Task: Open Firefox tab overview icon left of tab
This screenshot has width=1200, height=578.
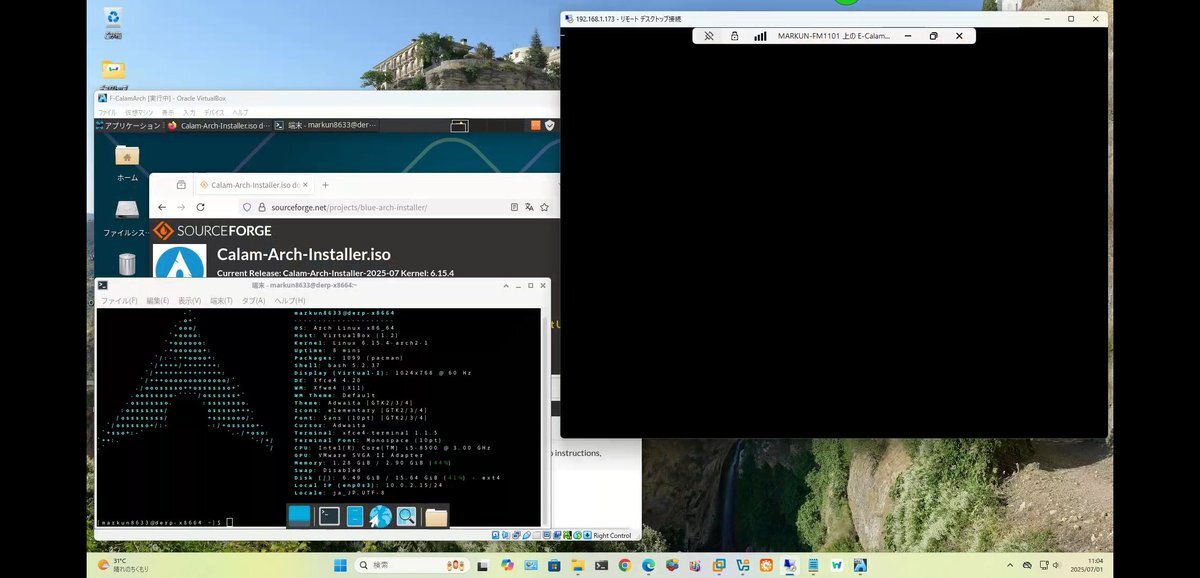Action: pos(181,185)
